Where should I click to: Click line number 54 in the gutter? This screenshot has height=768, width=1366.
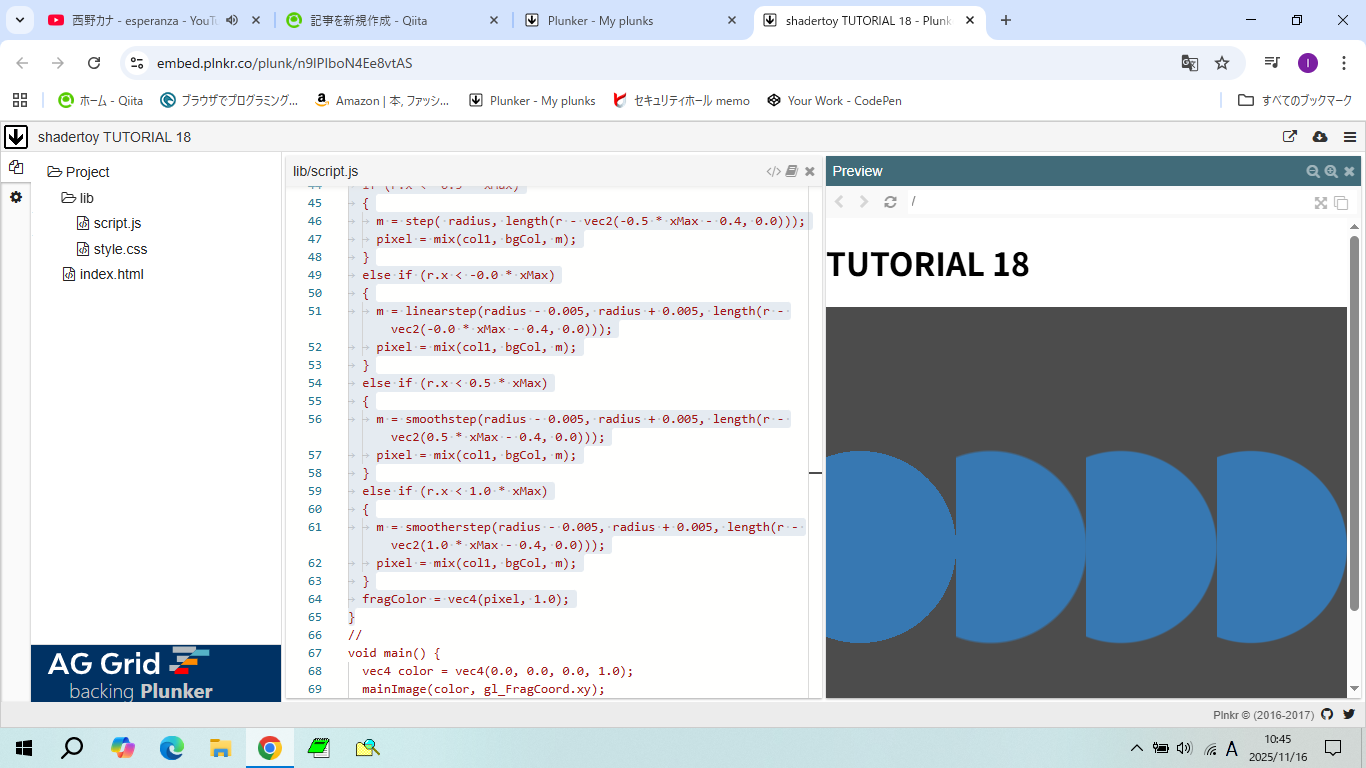(315, 383)
